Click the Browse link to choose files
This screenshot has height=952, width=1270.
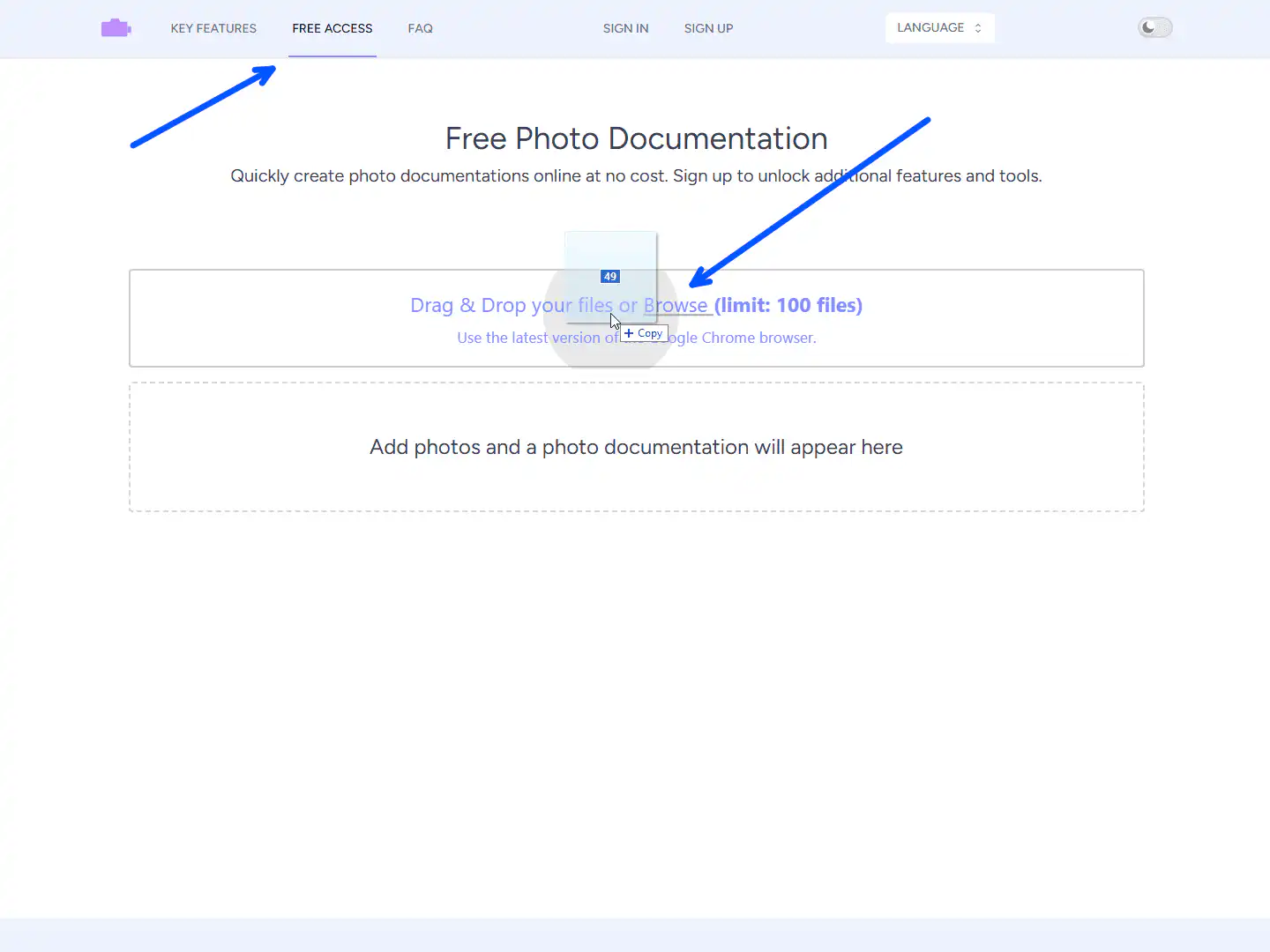click(676, 305)
